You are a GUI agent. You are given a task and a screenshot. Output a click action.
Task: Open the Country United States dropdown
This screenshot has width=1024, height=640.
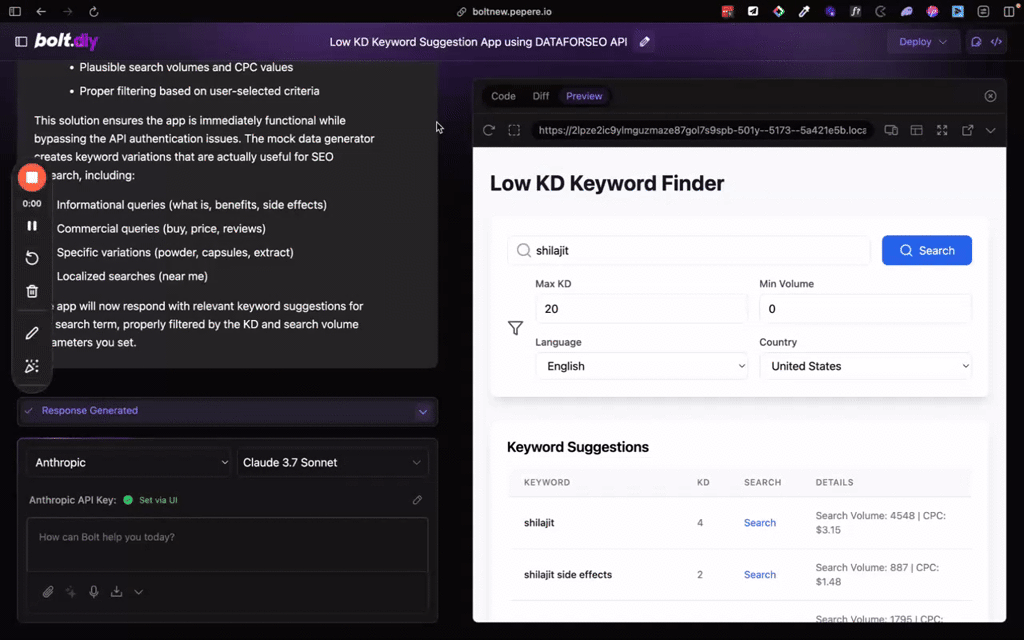[865, 366]
